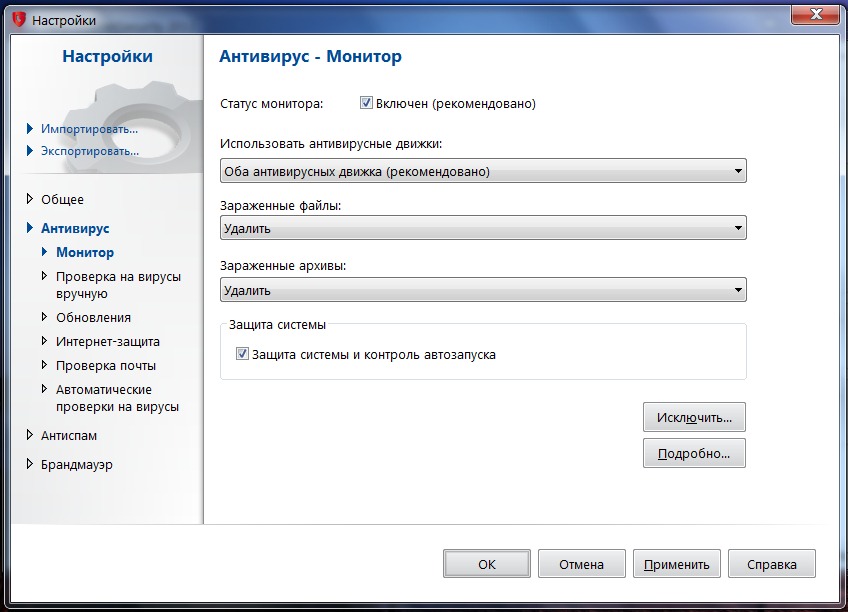Click the Защита системы group title

click(277, 324)
